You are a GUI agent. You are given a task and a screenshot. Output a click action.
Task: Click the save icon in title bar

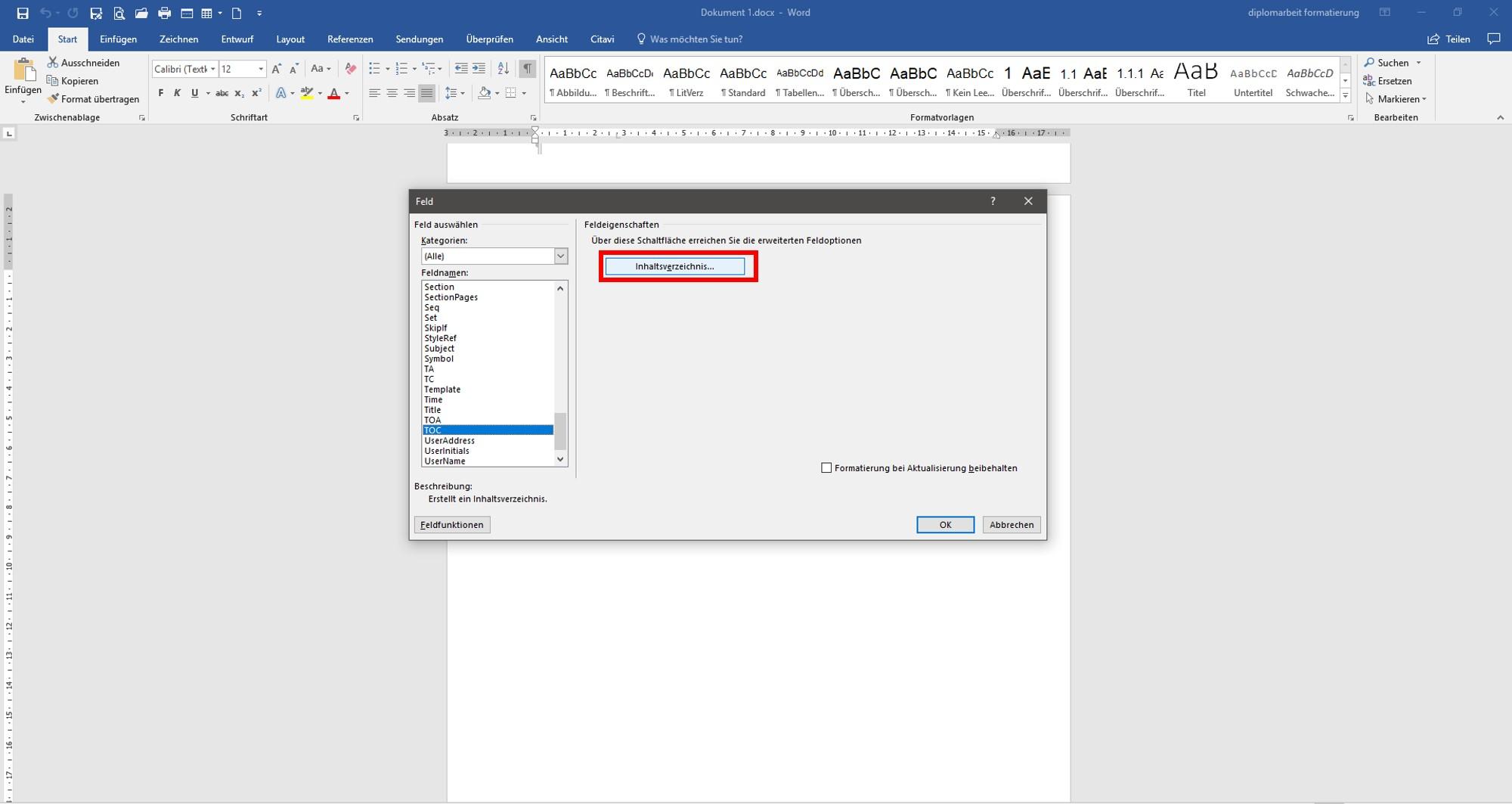23,13
